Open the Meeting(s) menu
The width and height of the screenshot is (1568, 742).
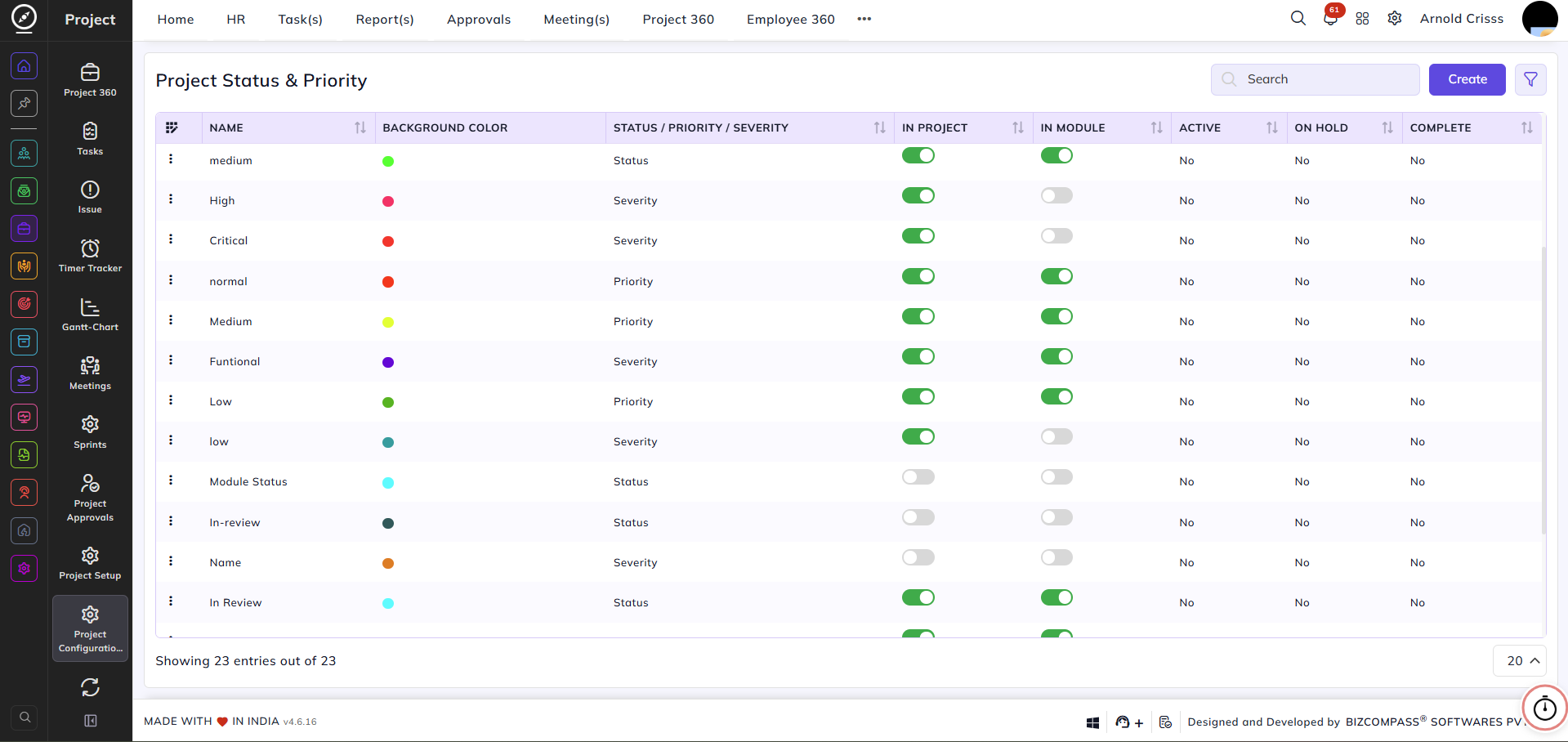(577, 19)
